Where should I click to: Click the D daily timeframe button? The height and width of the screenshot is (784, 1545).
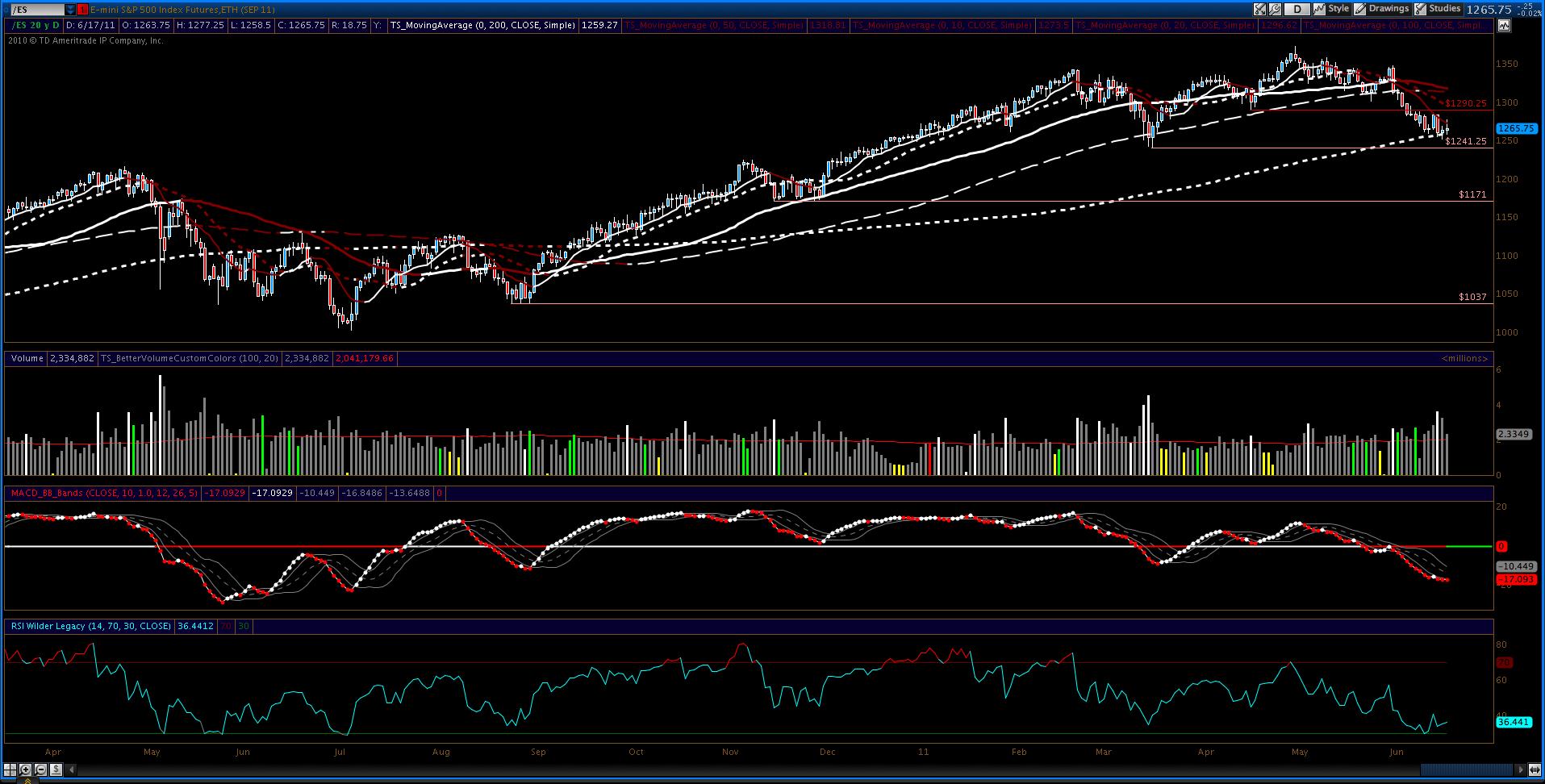click(1297, 9)
